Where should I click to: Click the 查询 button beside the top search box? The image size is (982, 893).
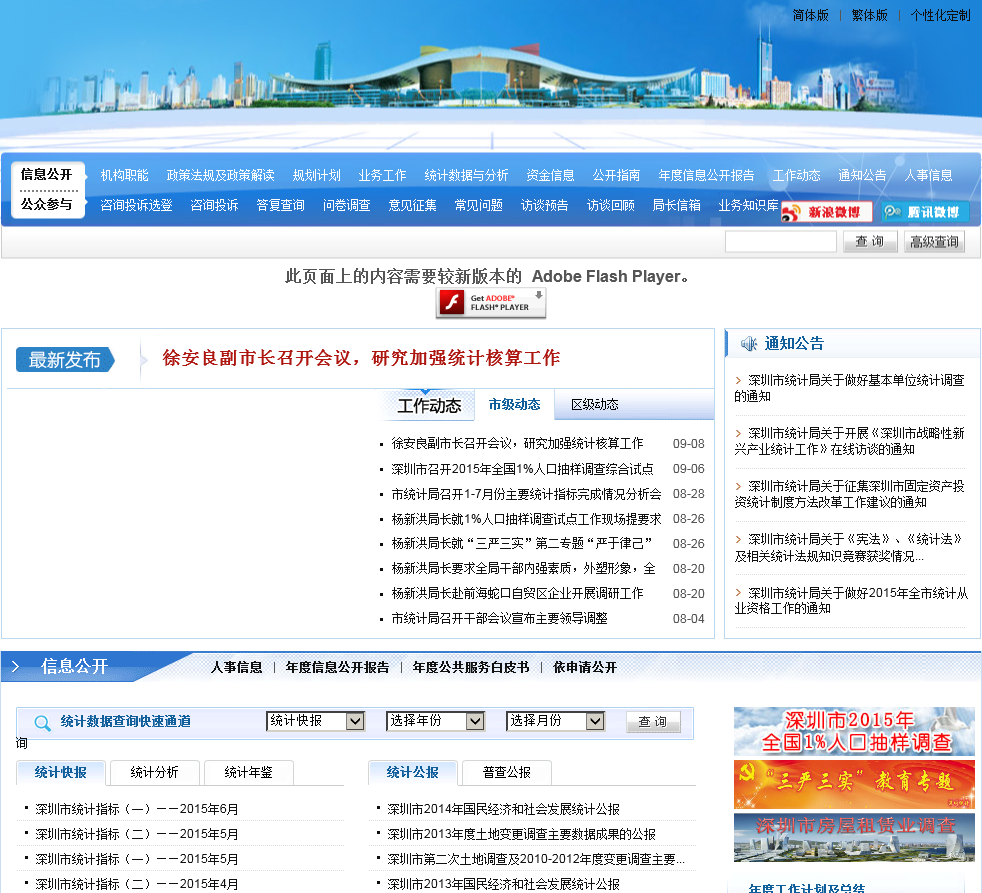point(870,242)
